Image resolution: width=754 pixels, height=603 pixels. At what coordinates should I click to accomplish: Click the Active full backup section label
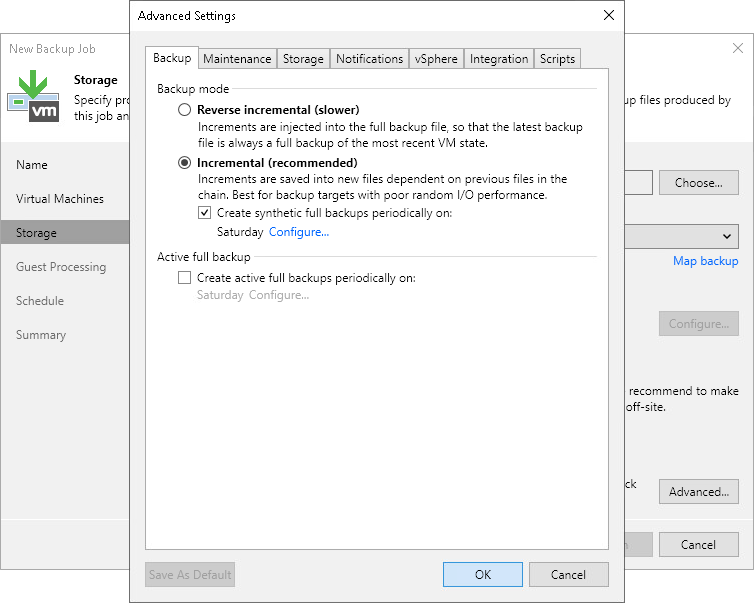pyautogui.click(x=203, y=257)
